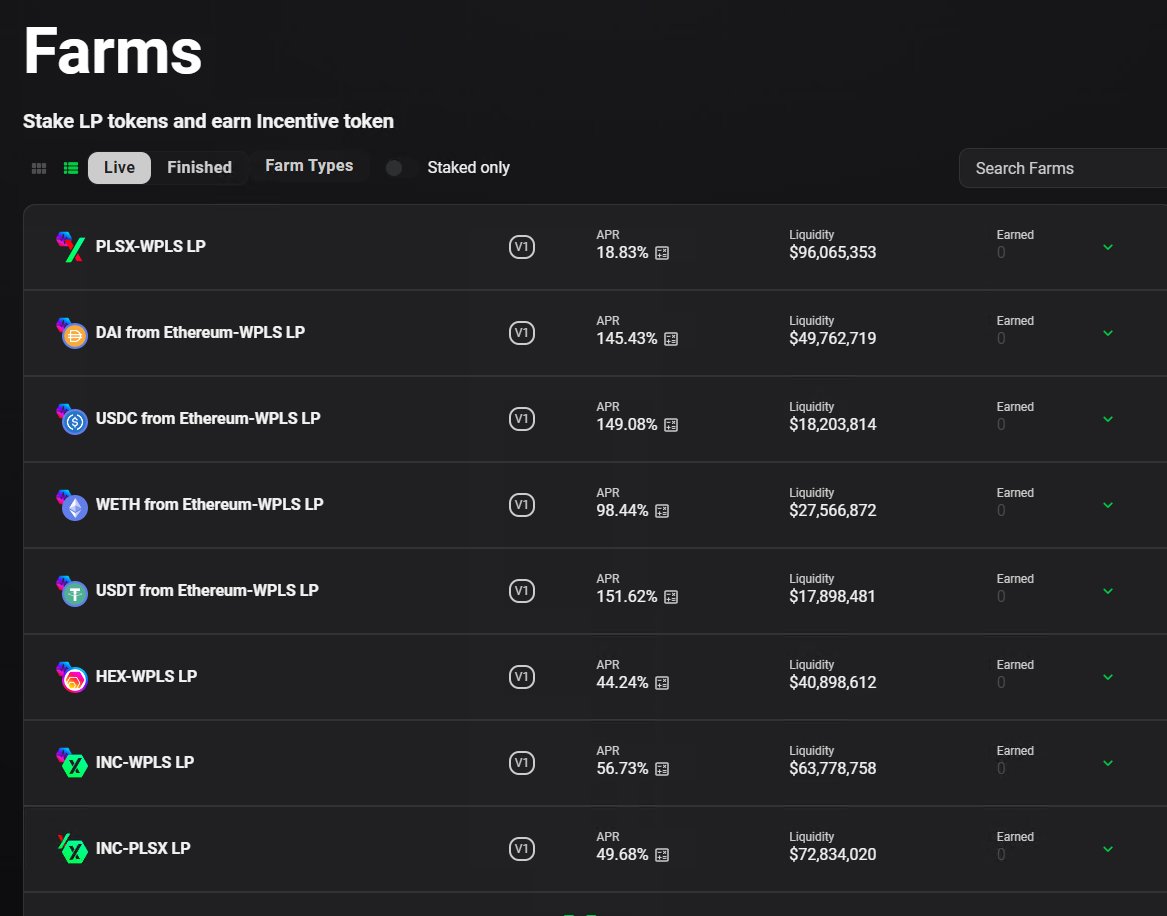This screenshot has width=1167, height=916.
Task: Open APR calculator for HEX-WPLS LP
Action: [662, 683]
